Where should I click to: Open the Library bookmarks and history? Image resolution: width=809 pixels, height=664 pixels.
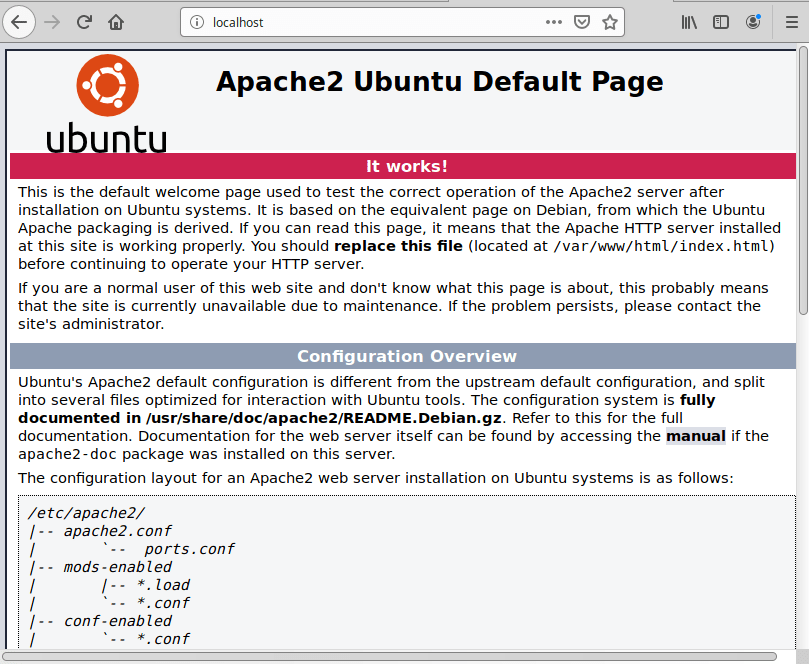(689, 22)
